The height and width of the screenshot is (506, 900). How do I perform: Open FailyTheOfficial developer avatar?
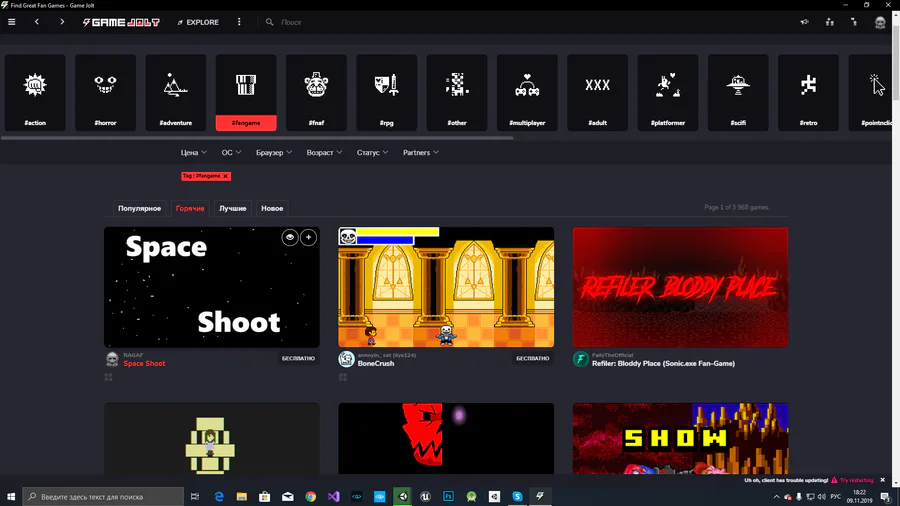[x=580, y=359]
